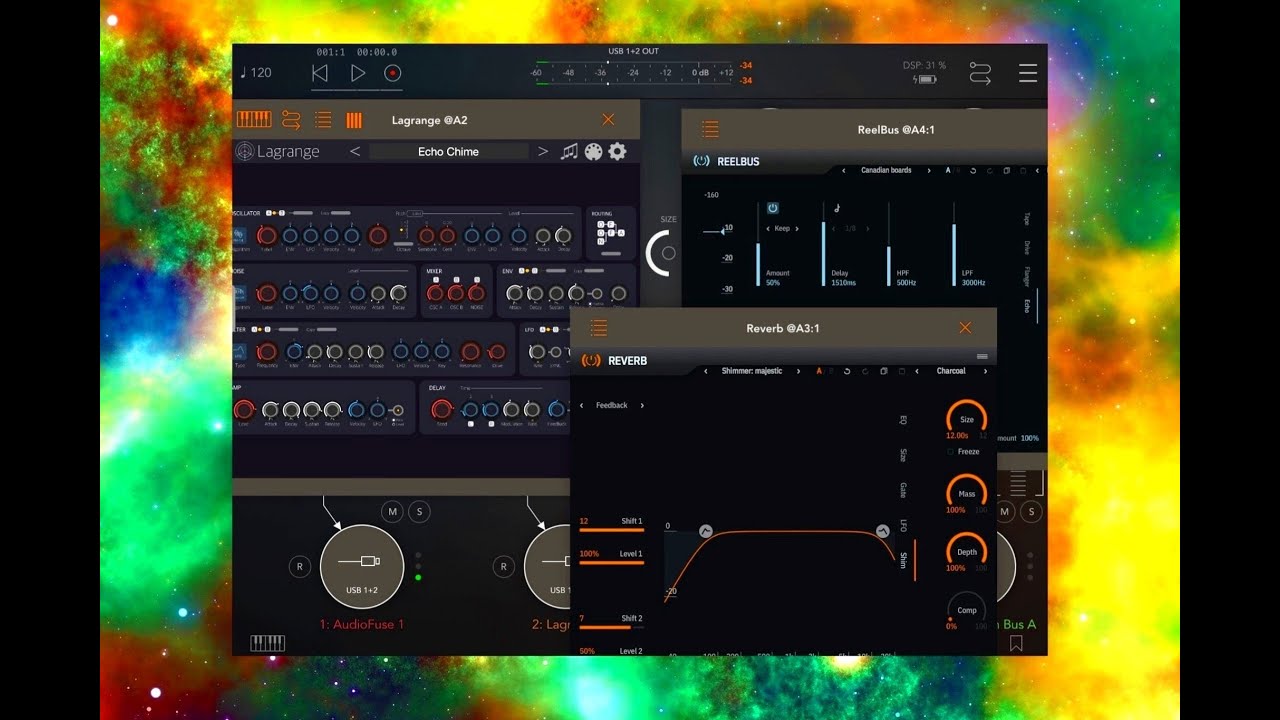Switch to the EQ tab in Reverb
The height and width of the screenshot is (720, 1280).
click(903, 420)
